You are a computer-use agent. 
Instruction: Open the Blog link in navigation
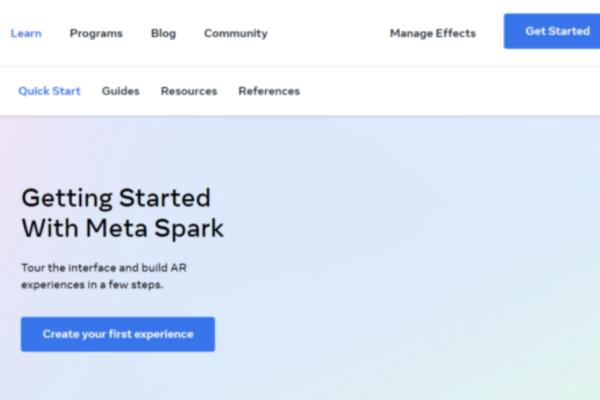pyautogui.click(x=163, y=33)
